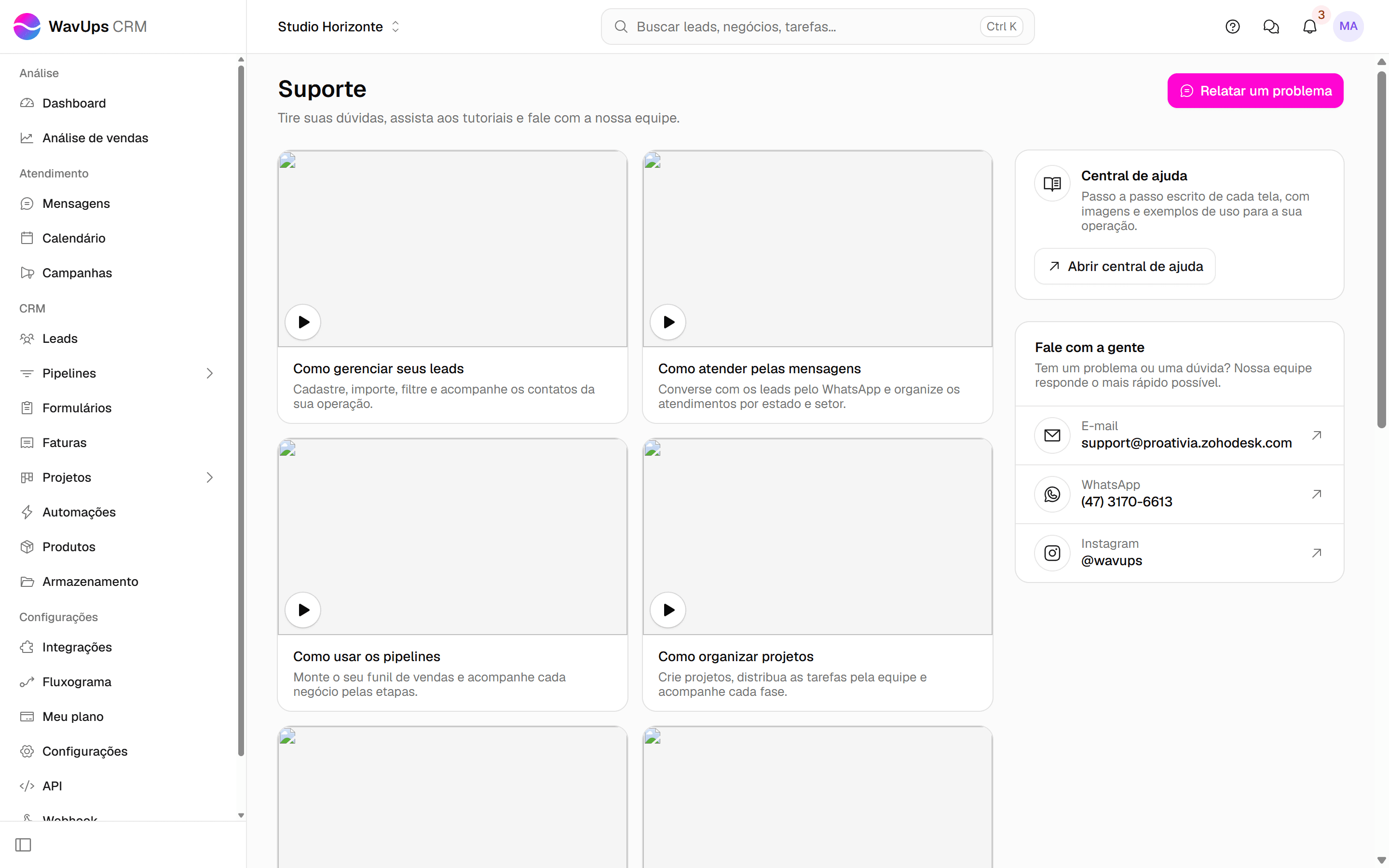Open notifications bell with badge
The width and height of the screenshot is (1389, 868).
[1309, 27]
